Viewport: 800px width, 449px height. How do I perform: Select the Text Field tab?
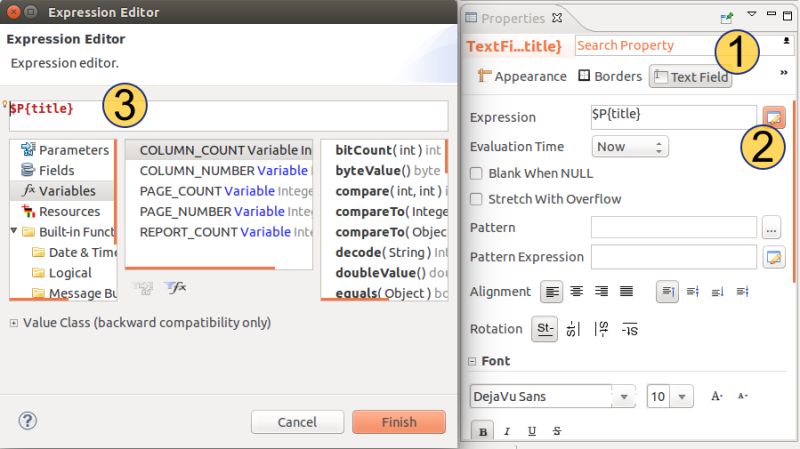pos(691,77)
